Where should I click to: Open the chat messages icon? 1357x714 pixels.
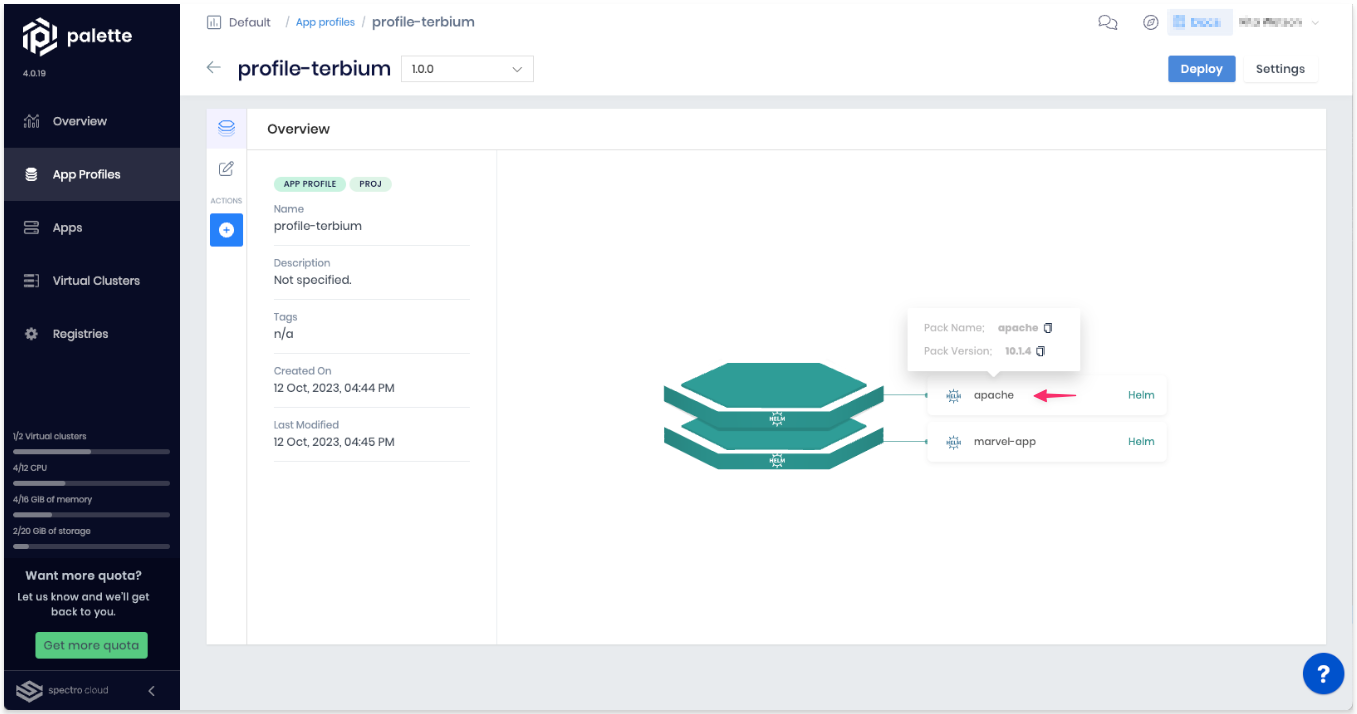[1107, 23]
